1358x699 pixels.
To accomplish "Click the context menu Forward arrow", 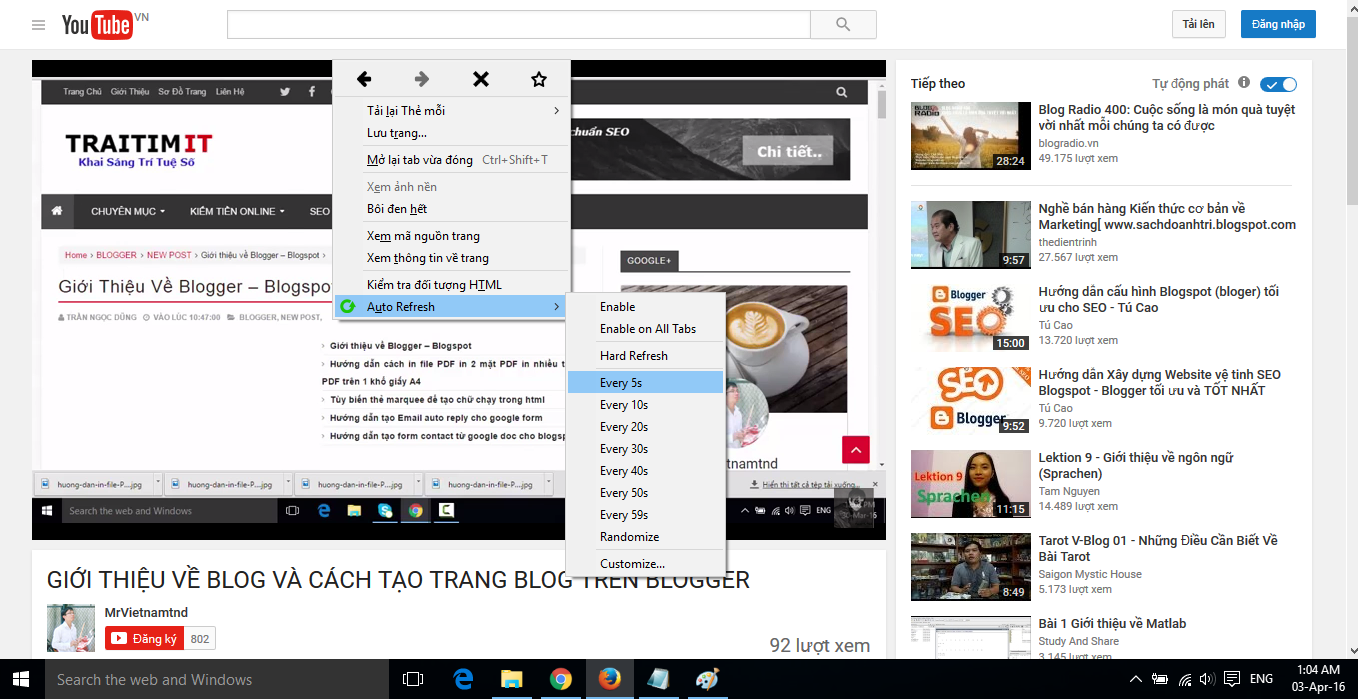I will (422, 79).
